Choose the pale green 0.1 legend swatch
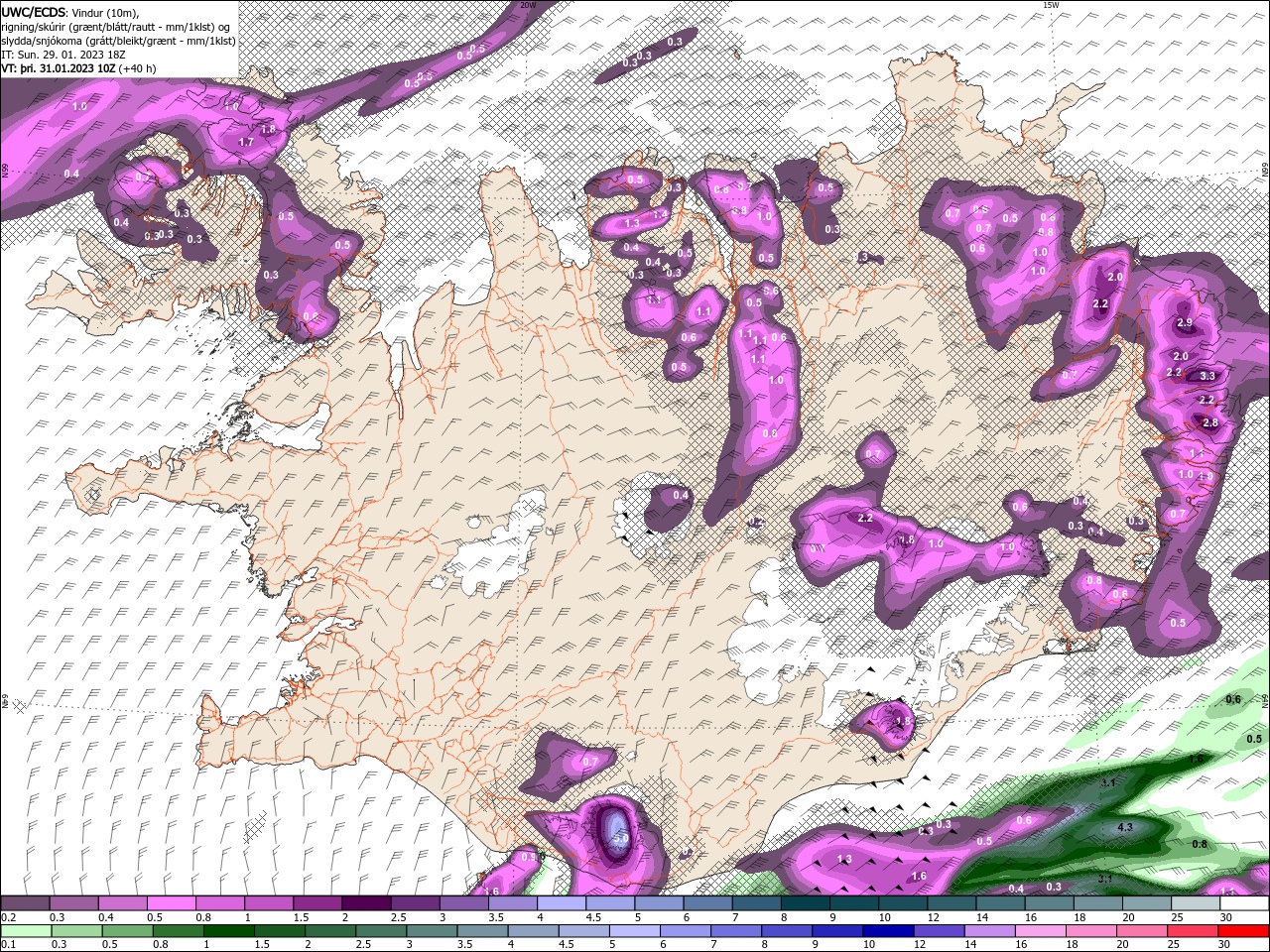This screenshot has width=1270, height=952. pos(25,930)
